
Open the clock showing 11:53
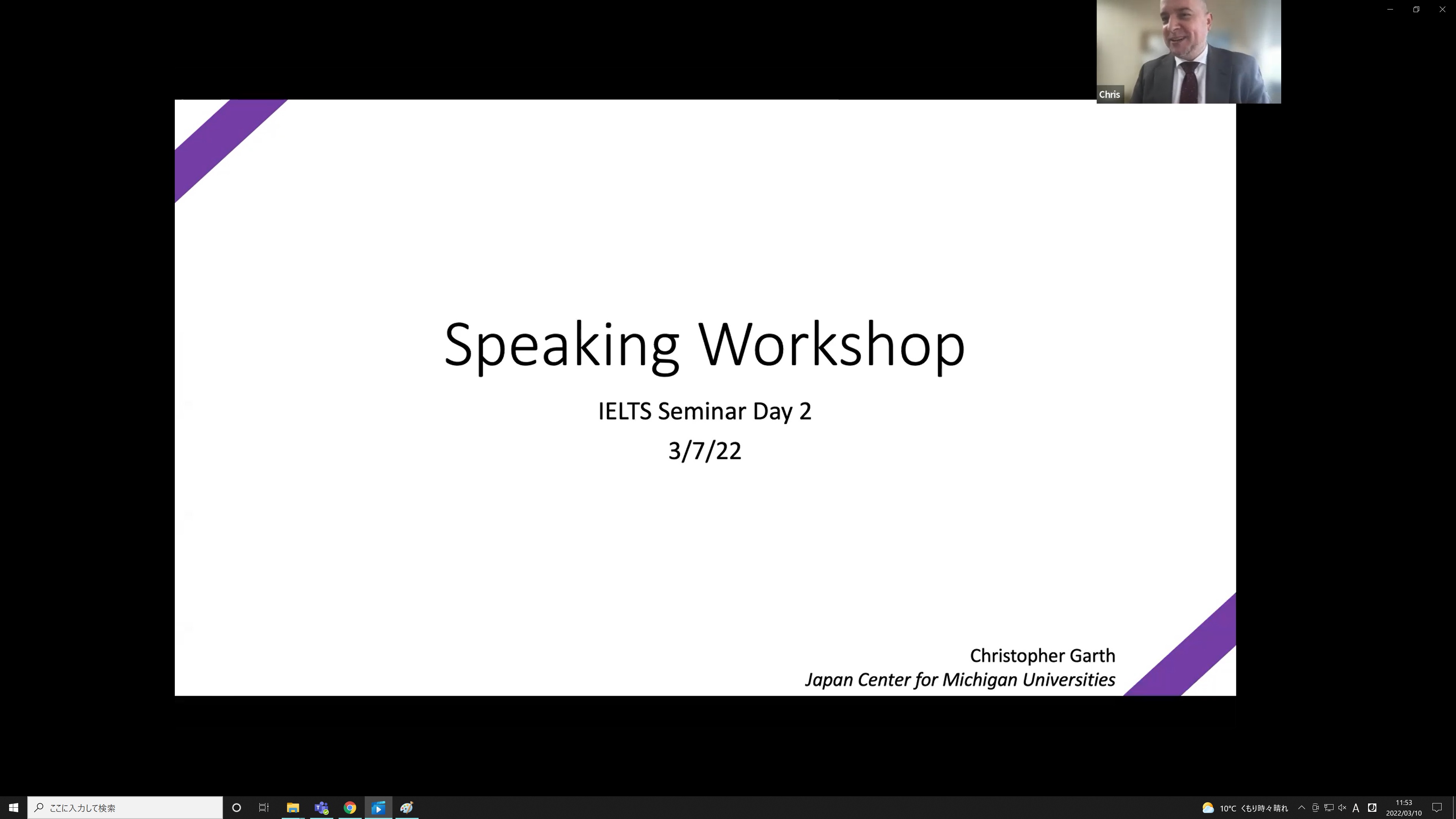(x=1403, y=808)
